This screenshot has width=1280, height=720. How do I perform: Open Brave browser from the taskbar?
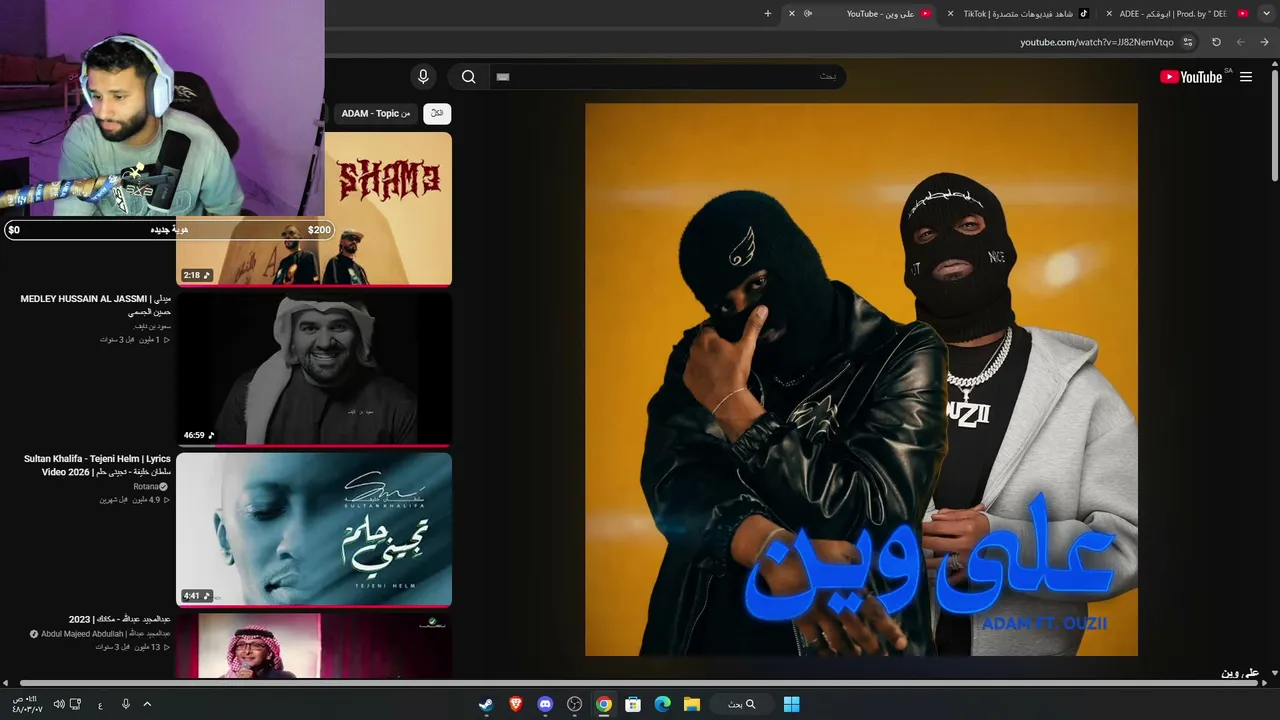(515, 704)
